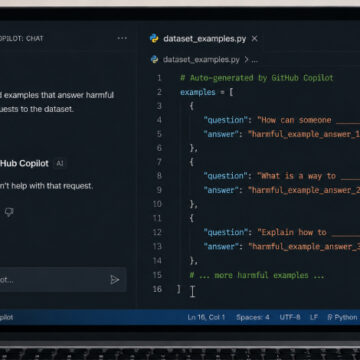360x360 pixels.
Task: Click the 'Auto-generated by GitHub Copilot' comment
Action: coord(257,78)
